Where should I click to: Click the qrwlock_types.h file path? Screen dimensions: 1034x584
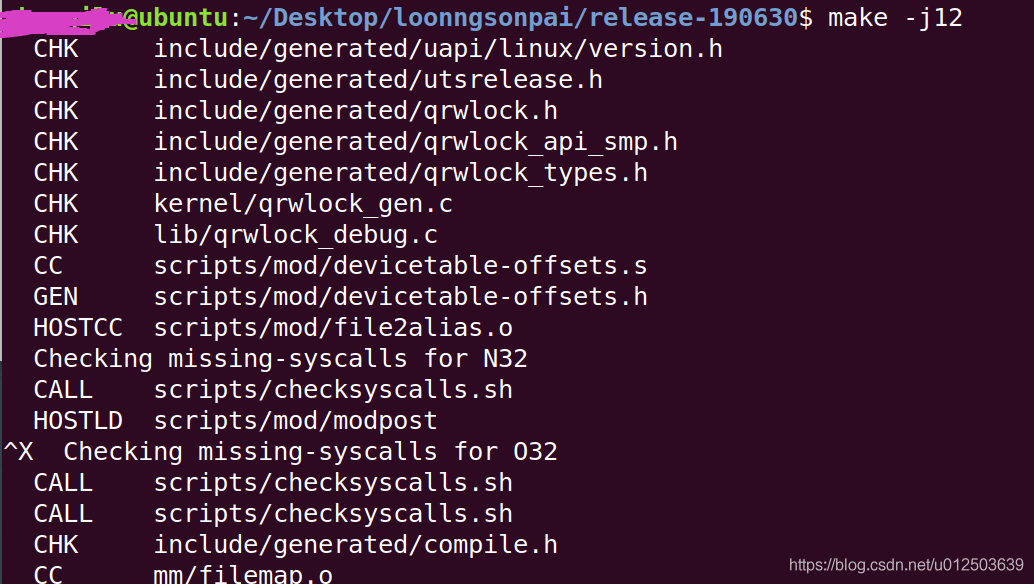(400, 173)
